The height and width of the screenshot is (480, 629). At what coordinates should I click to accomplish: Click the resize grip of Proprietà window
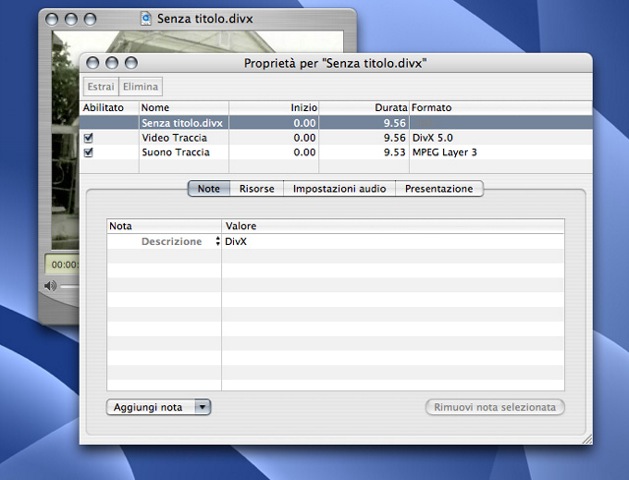pos(587,439)
